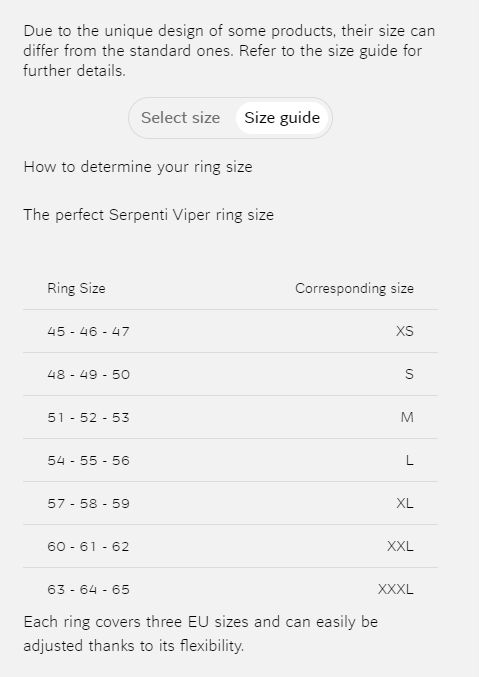
Task: Expand The perfect Serpenti Viper ring size
Action: pos(149,215)
